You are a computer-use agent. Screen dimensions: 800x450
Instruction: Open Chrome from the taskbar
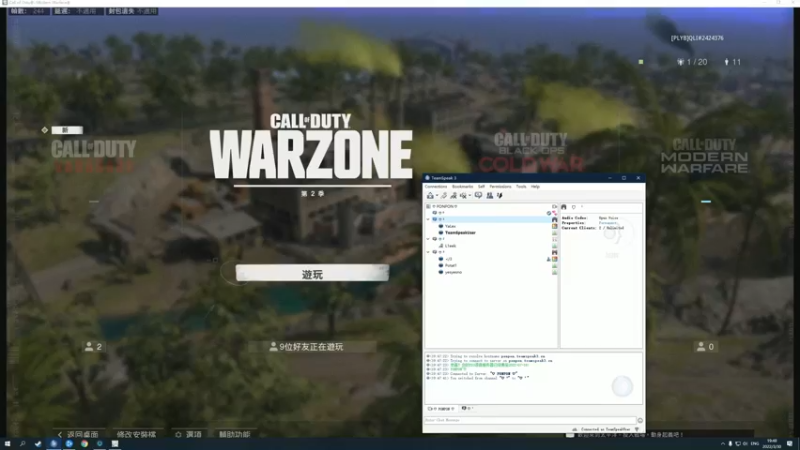[x=84, y=444]
